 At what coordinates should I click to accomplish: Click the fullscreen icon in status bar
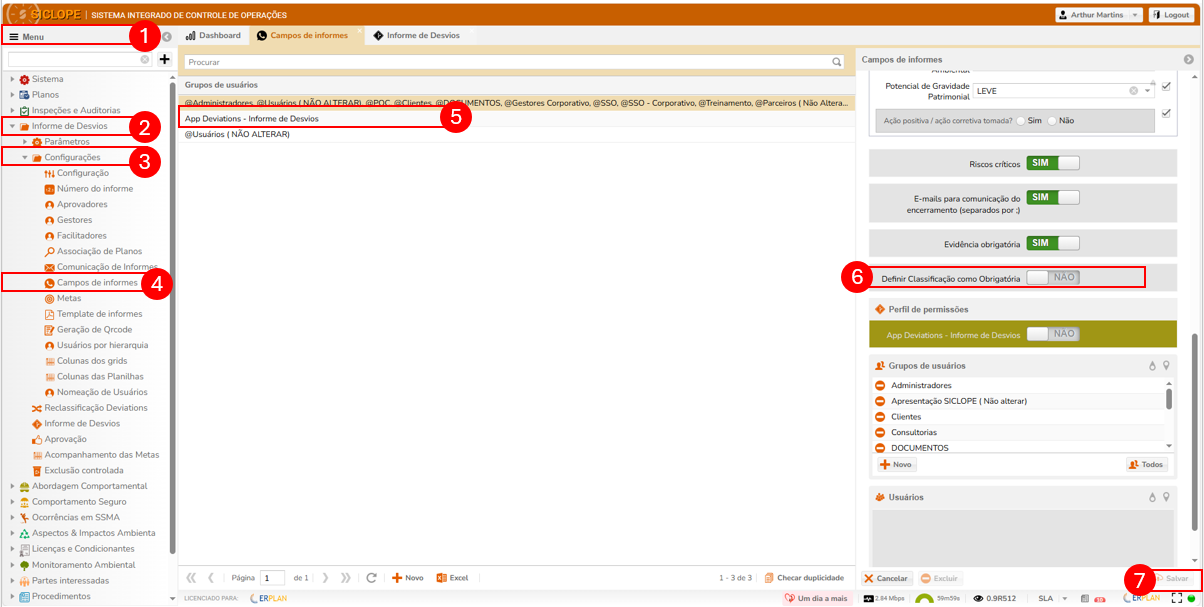(x=1176, y=598)
